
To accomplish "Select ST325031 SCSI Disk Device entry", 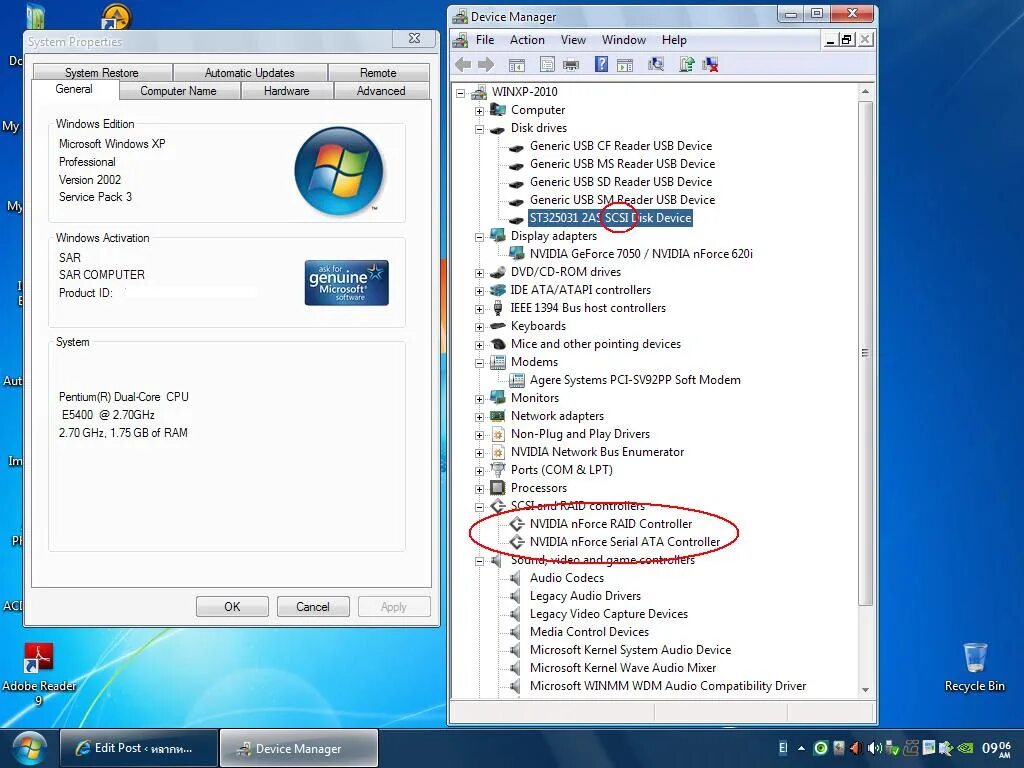I will click(610, 217).
